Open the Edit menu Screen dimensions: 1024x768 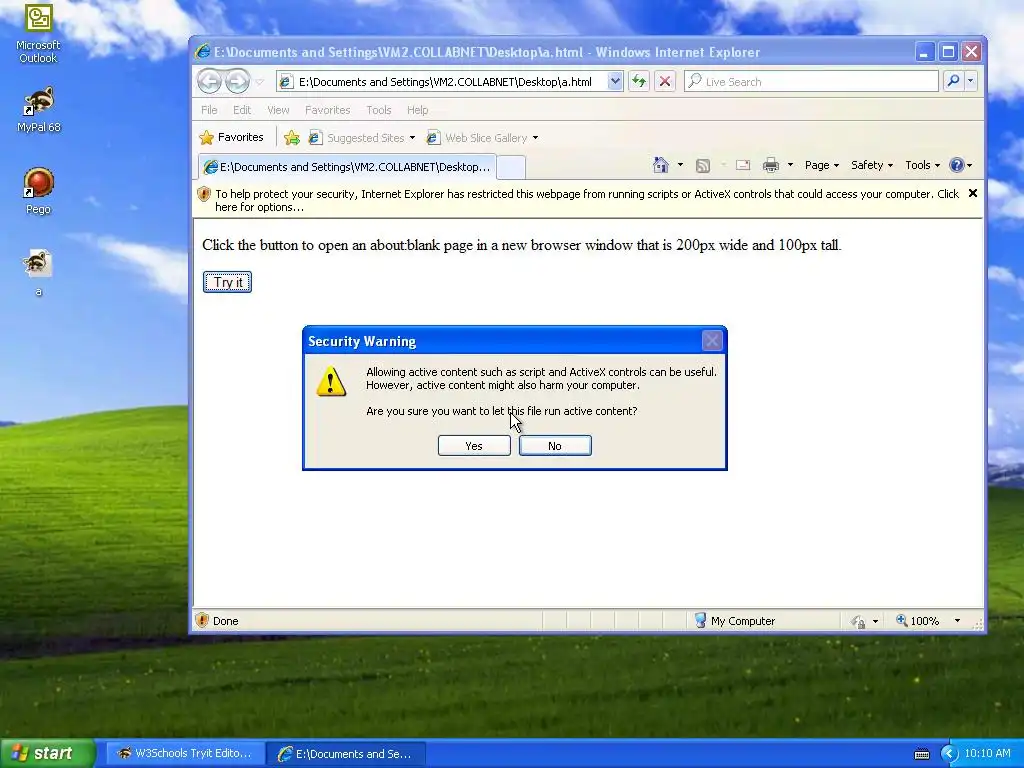click(x=242, y=110)
